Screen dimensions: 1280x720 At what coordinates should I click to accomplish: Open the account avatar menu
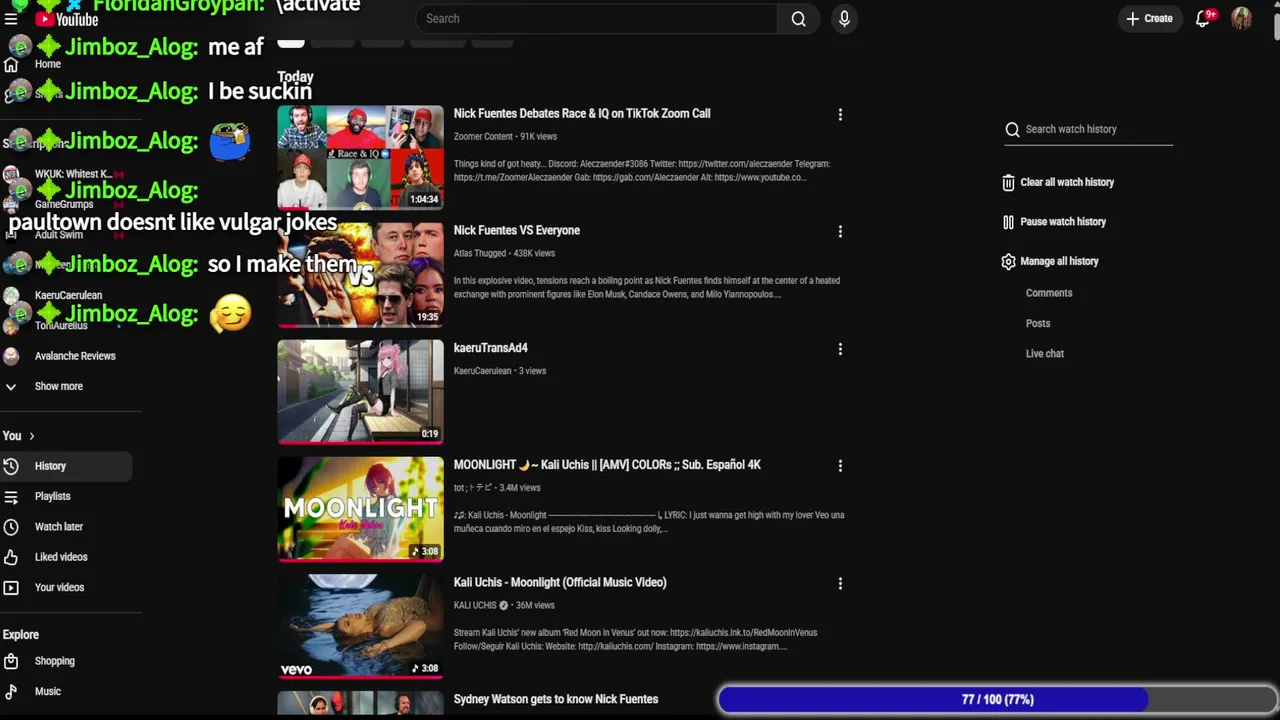coord(1241,19)
